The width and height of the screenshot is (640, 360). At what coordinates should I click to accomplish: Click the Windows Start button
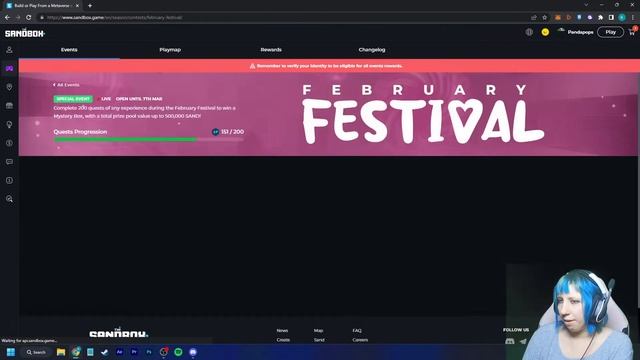[11, 352]
